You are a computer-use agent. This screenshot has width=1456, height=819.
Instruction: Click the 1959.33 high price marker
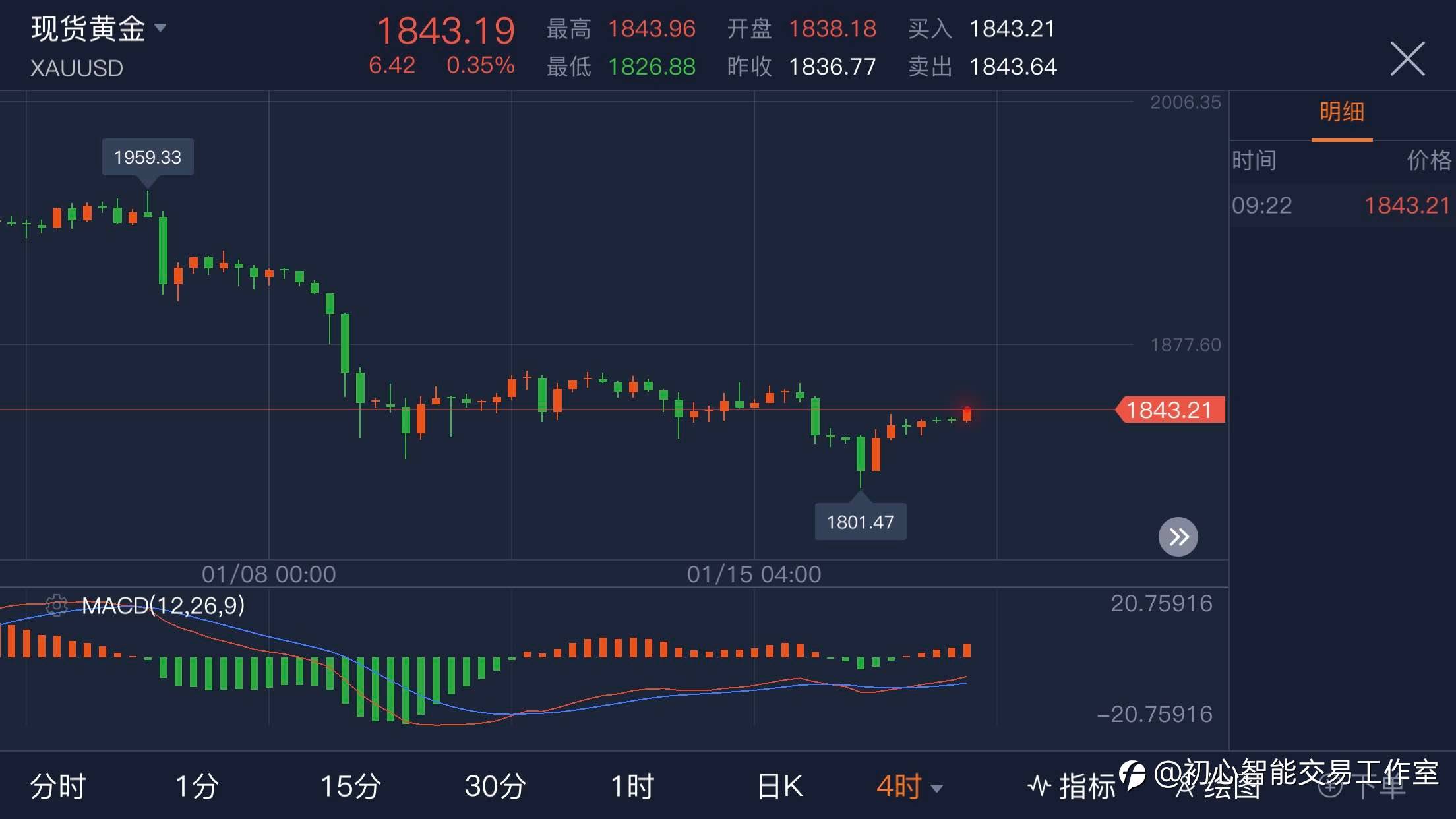147,157
